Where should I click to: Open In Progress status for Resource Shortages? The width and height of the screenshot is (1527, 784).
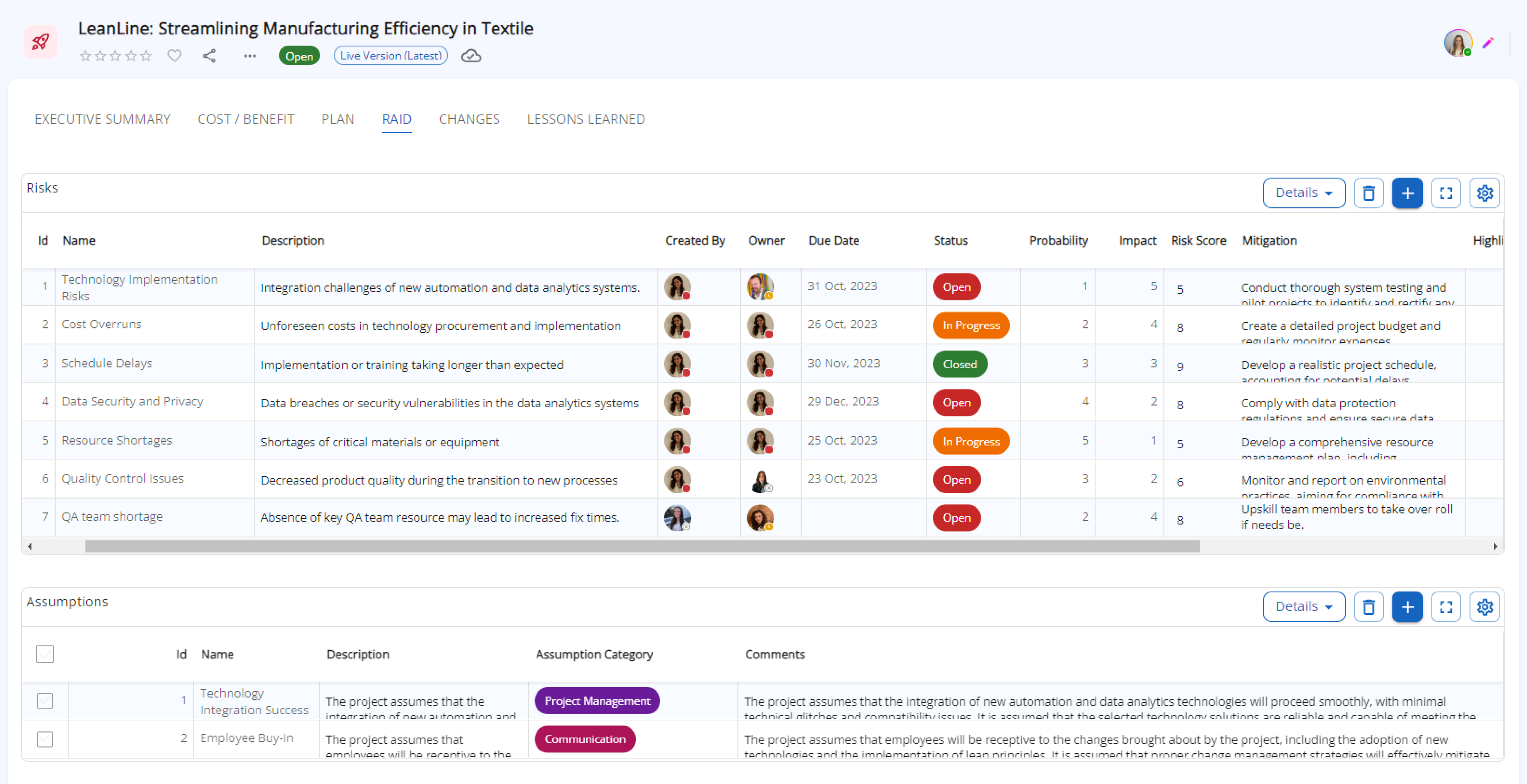pos(971,441)
